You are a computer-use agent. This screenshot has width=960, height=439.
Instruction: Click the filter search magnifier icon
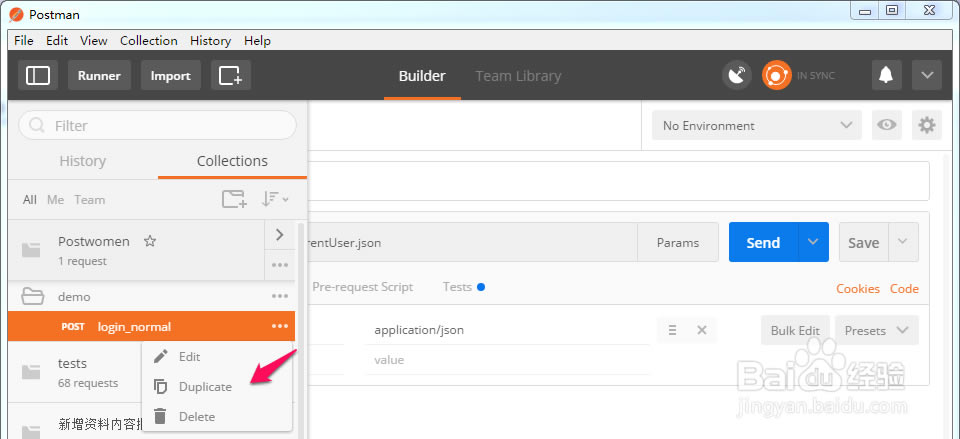click(37, 126)
